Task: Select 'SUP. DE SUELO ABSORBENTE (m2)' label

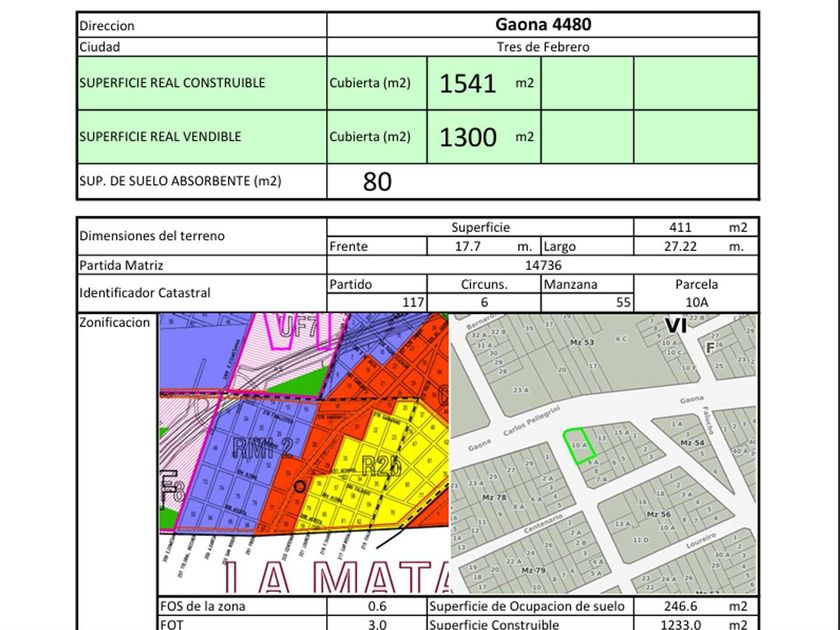Action: [180, 181]
